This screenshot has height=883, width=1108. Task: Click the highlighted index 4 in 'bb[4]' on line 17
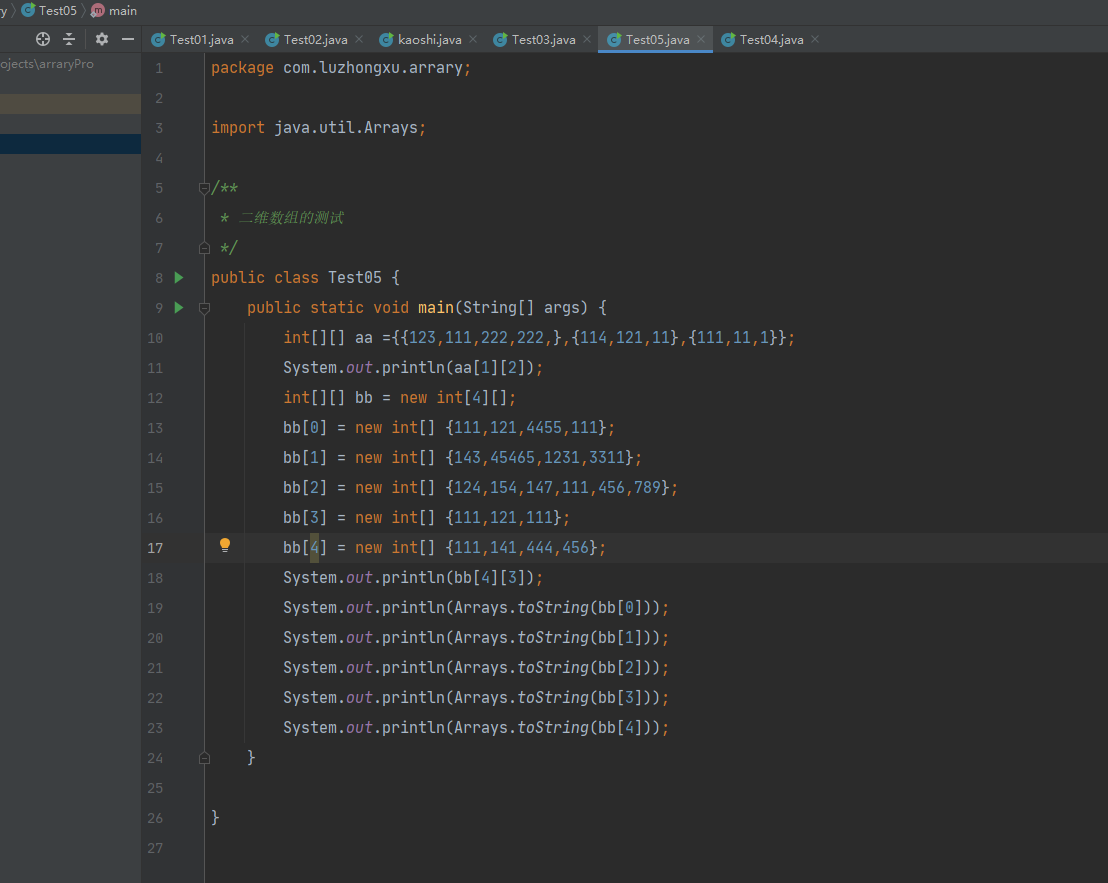pyautogui.click(x=314, y=547)
